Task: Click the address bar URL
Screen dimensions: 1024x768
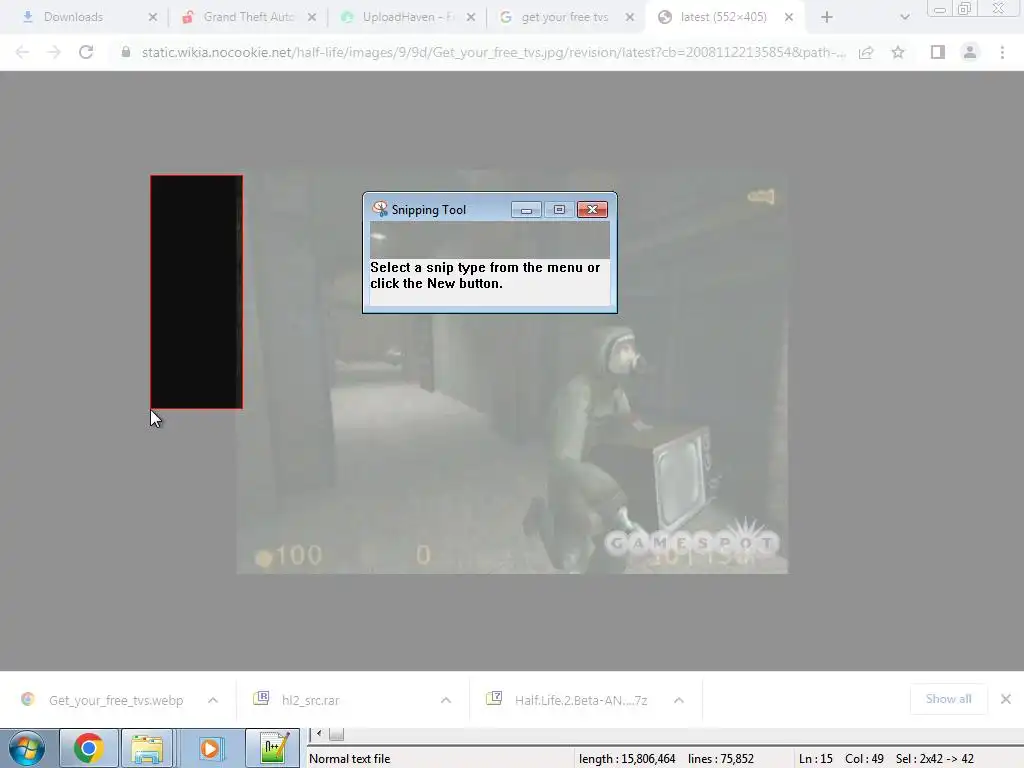Action: [493, 52]
